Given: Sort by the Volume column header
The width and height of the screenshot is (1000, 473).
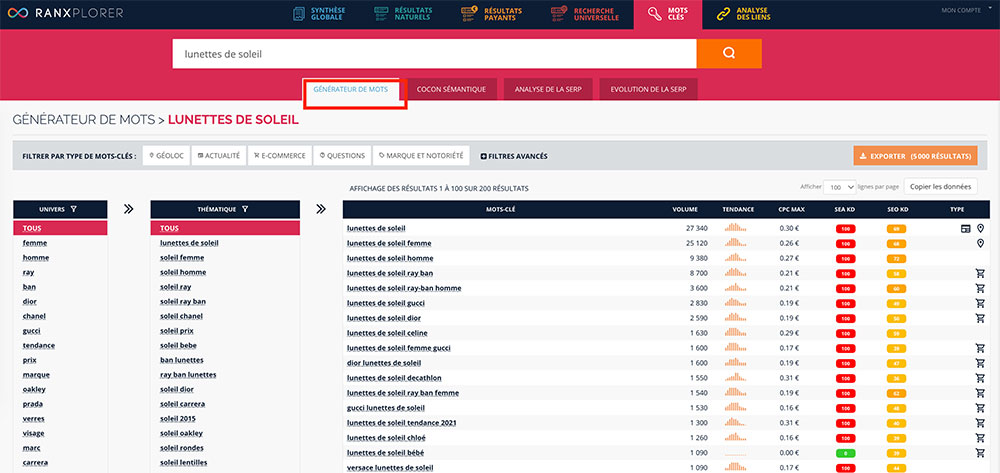Looking at the screenshot, I should click(685, 209).
